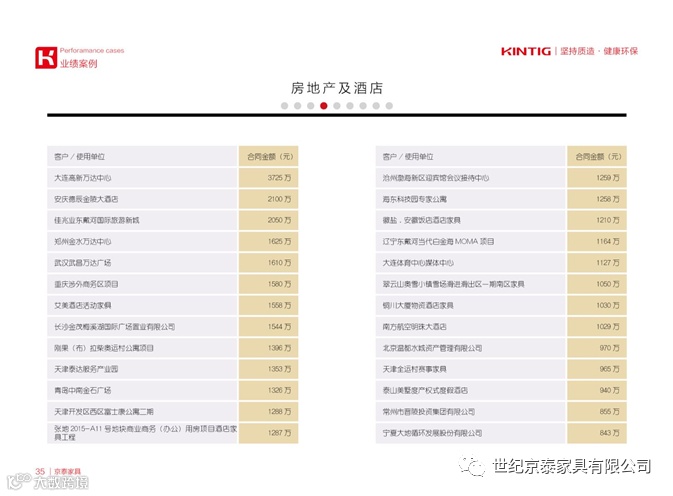Click the 长沙金茂梅溪湖国际广场 row
Viewport: 673px width, 496px height.
pos(142,327)
